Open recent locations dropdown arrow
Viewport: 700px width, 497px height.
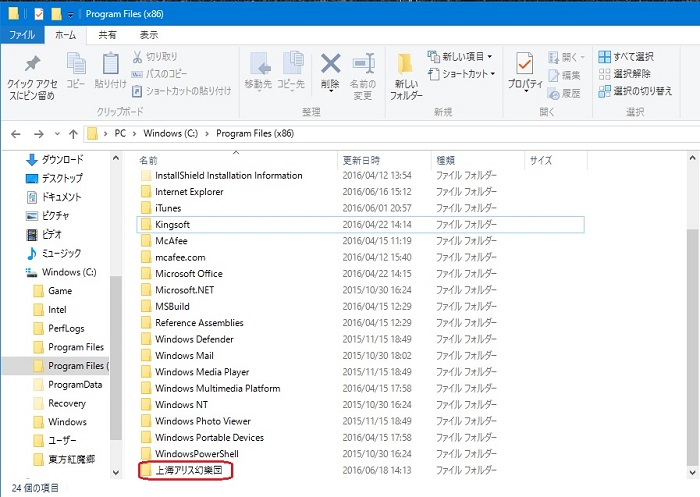[x=57, y=134]
